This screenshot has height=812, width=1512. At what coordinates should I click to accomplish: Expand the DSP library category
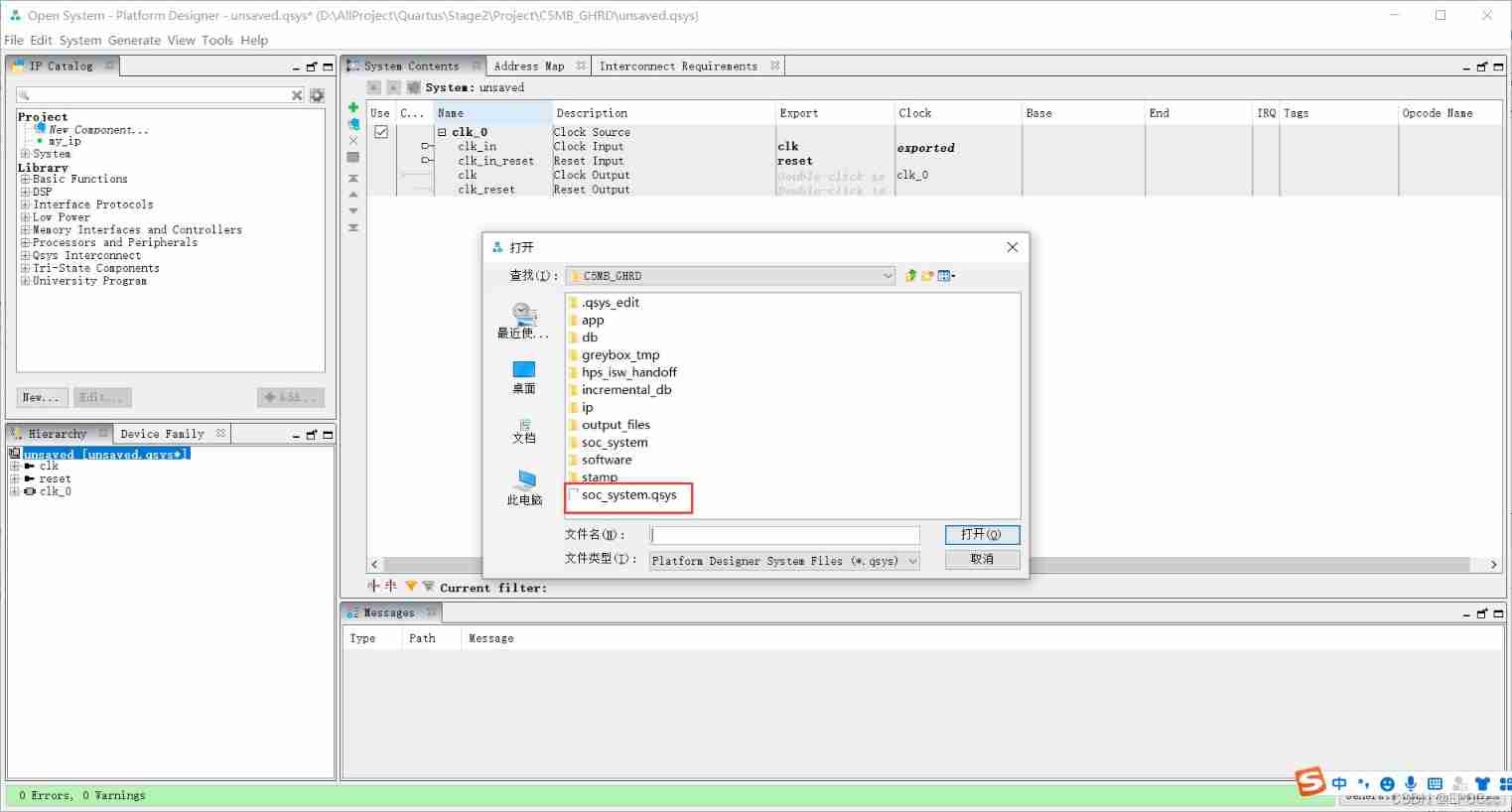click(x=25, y=193)
